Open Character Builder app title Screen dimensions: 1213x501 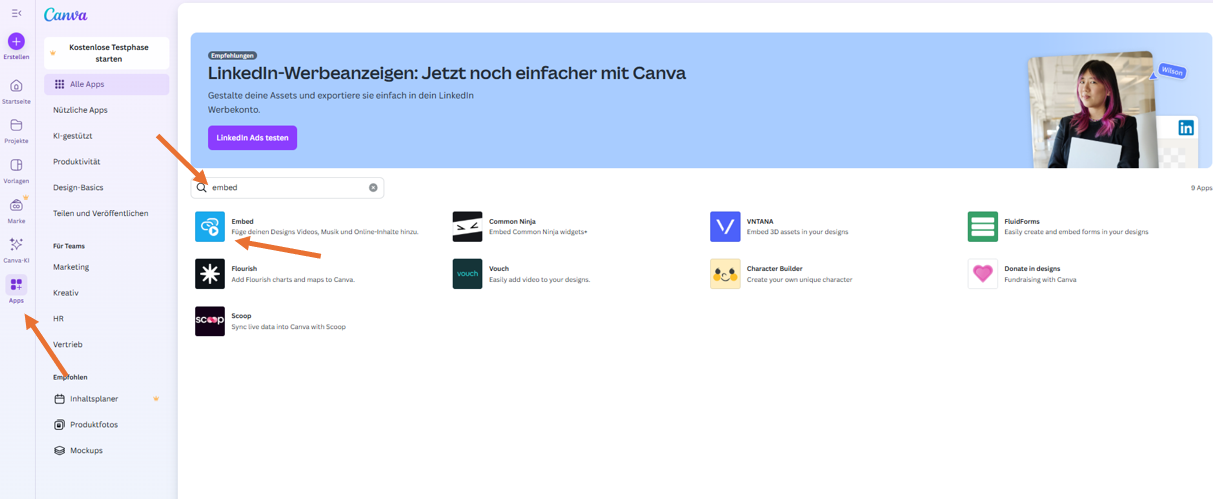775,268
